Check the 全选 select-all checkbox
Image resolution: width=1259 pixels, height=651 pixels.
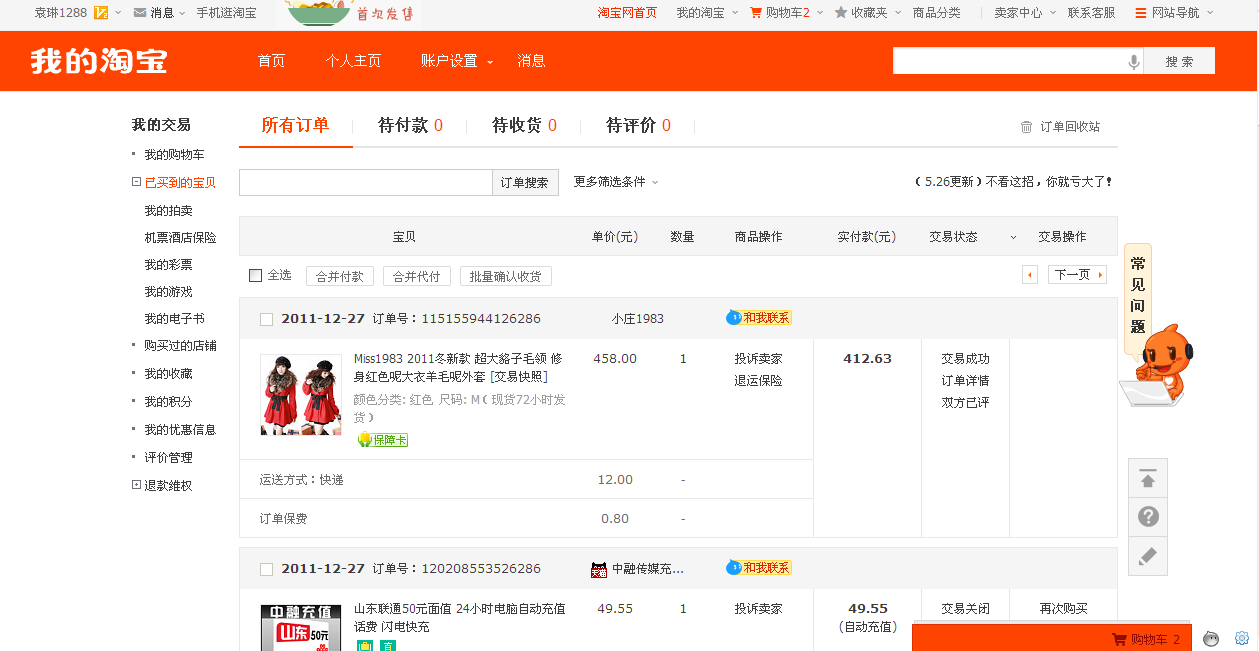pos(255,276)
